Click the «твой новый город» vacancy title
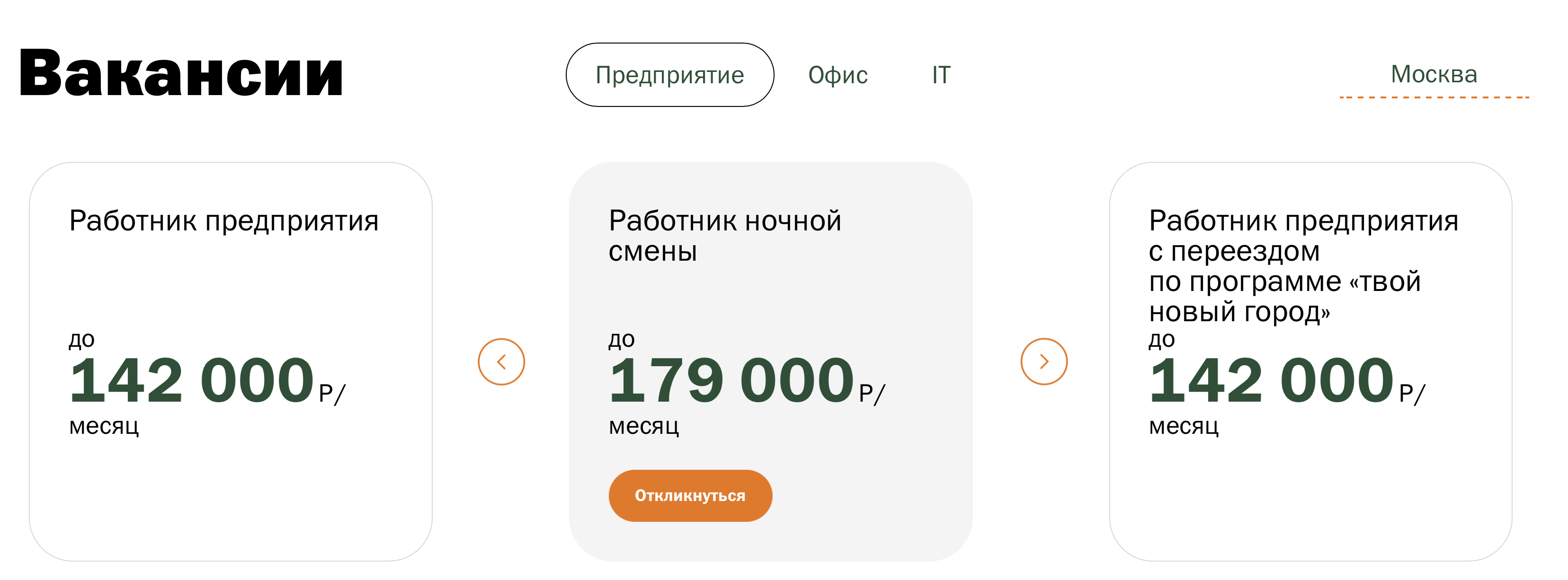This screenshot has height=580, width=1568. (1302, 266)
